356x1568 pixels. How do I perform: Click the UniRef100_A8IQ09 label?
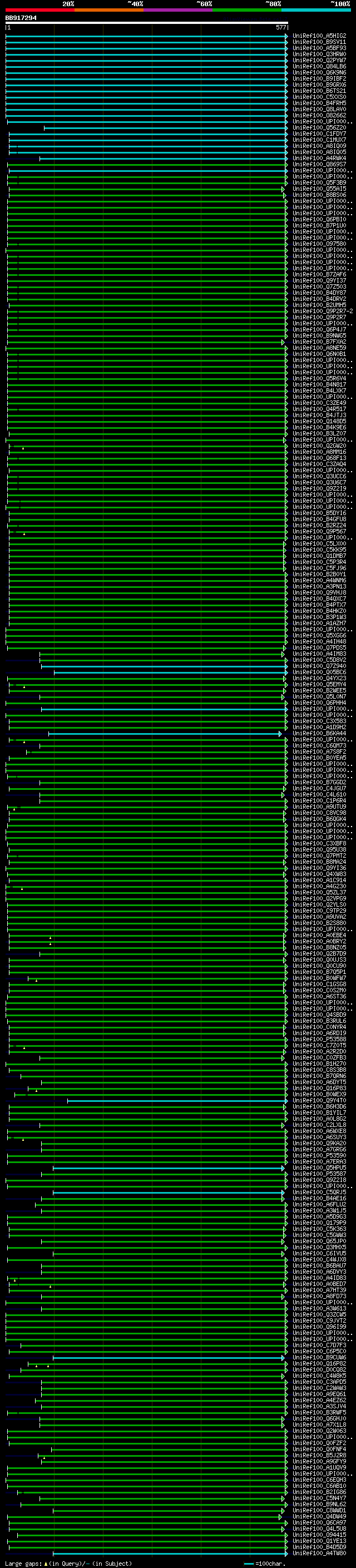319,146
